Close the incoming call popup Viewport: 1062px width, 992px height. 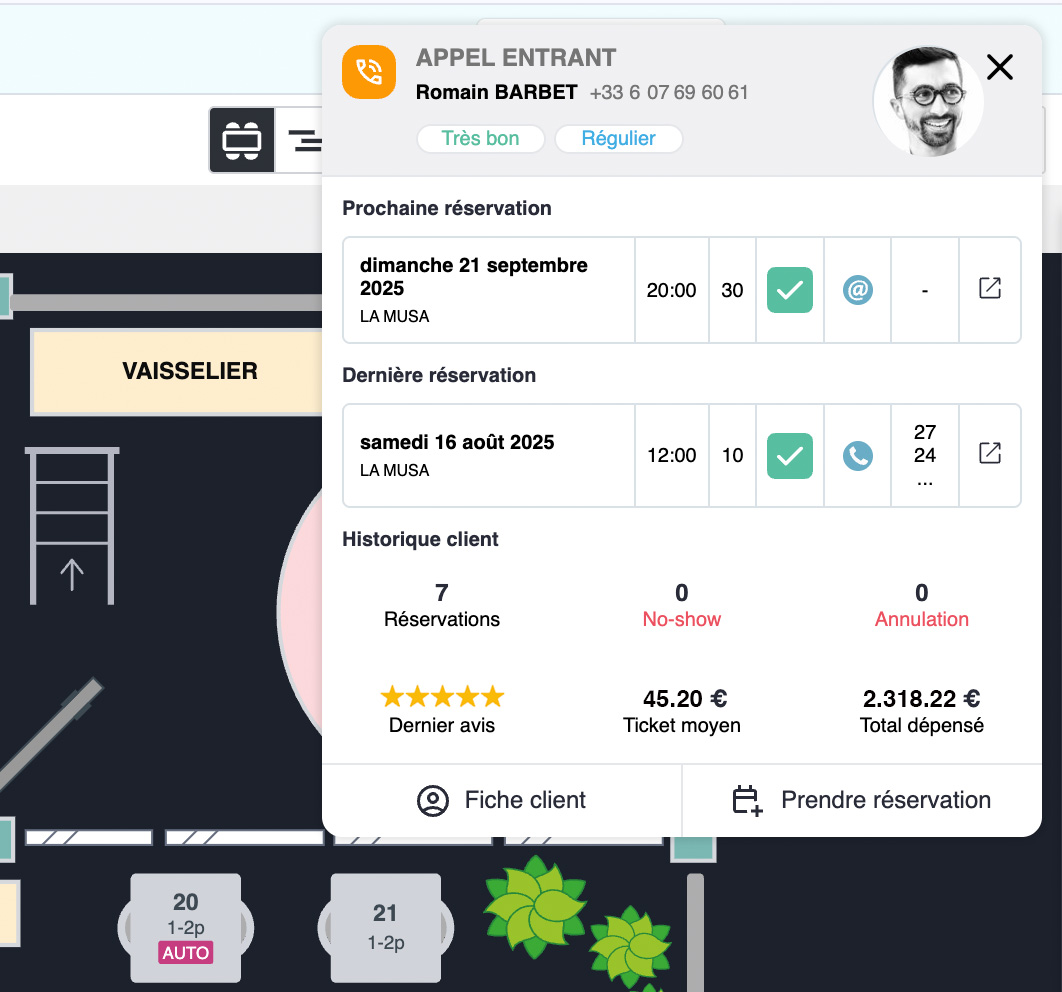tap(999, 67)
